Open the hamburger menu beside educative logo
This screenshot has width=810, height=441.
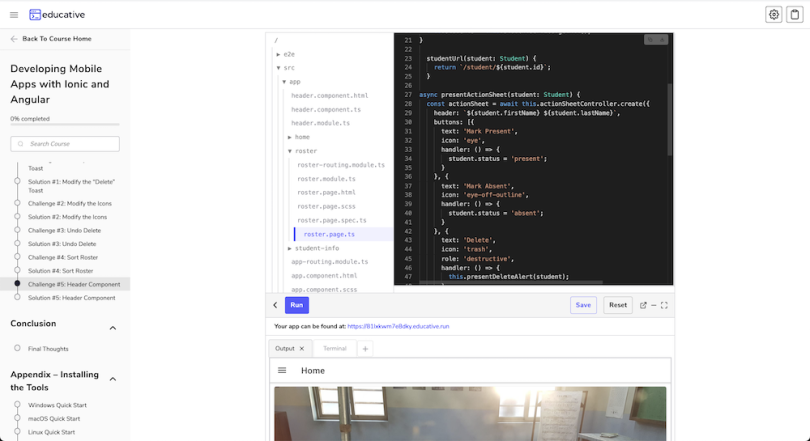click(13, 15)
